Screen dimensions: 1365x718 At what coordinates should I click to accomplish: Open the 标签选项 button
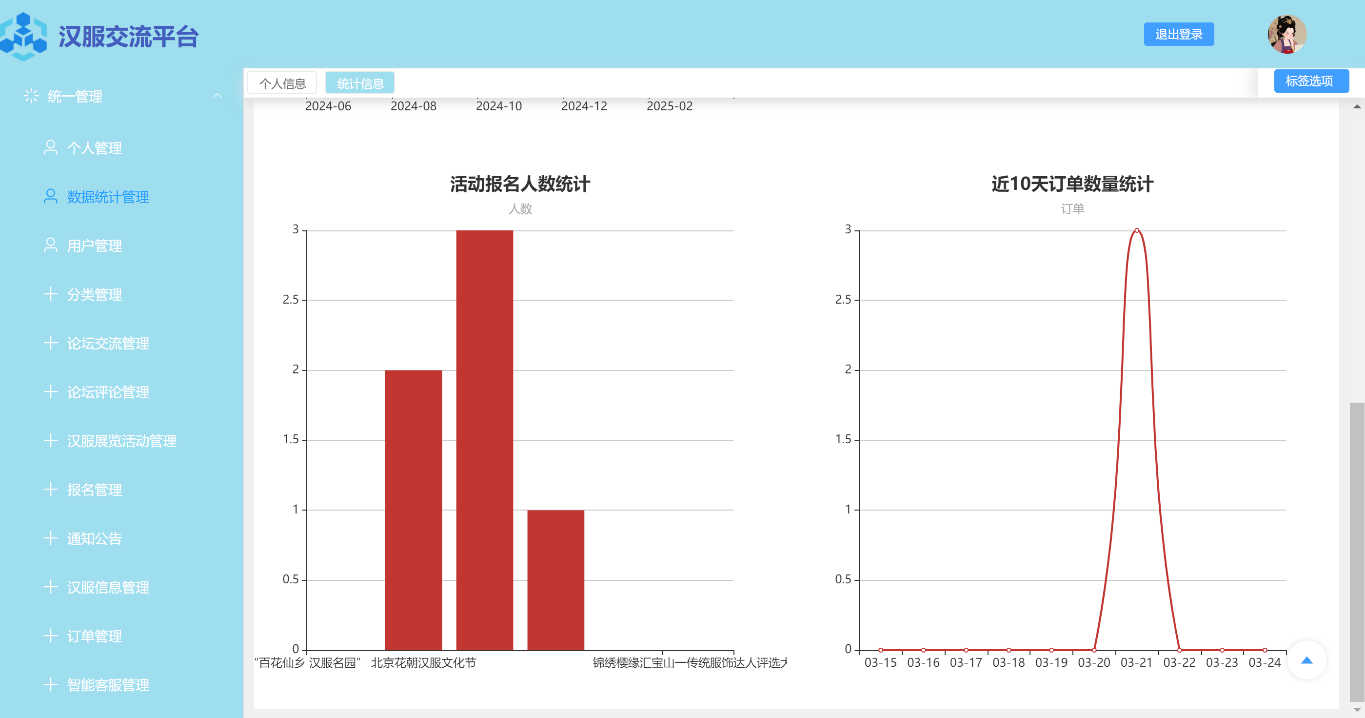click(1311, 81)
